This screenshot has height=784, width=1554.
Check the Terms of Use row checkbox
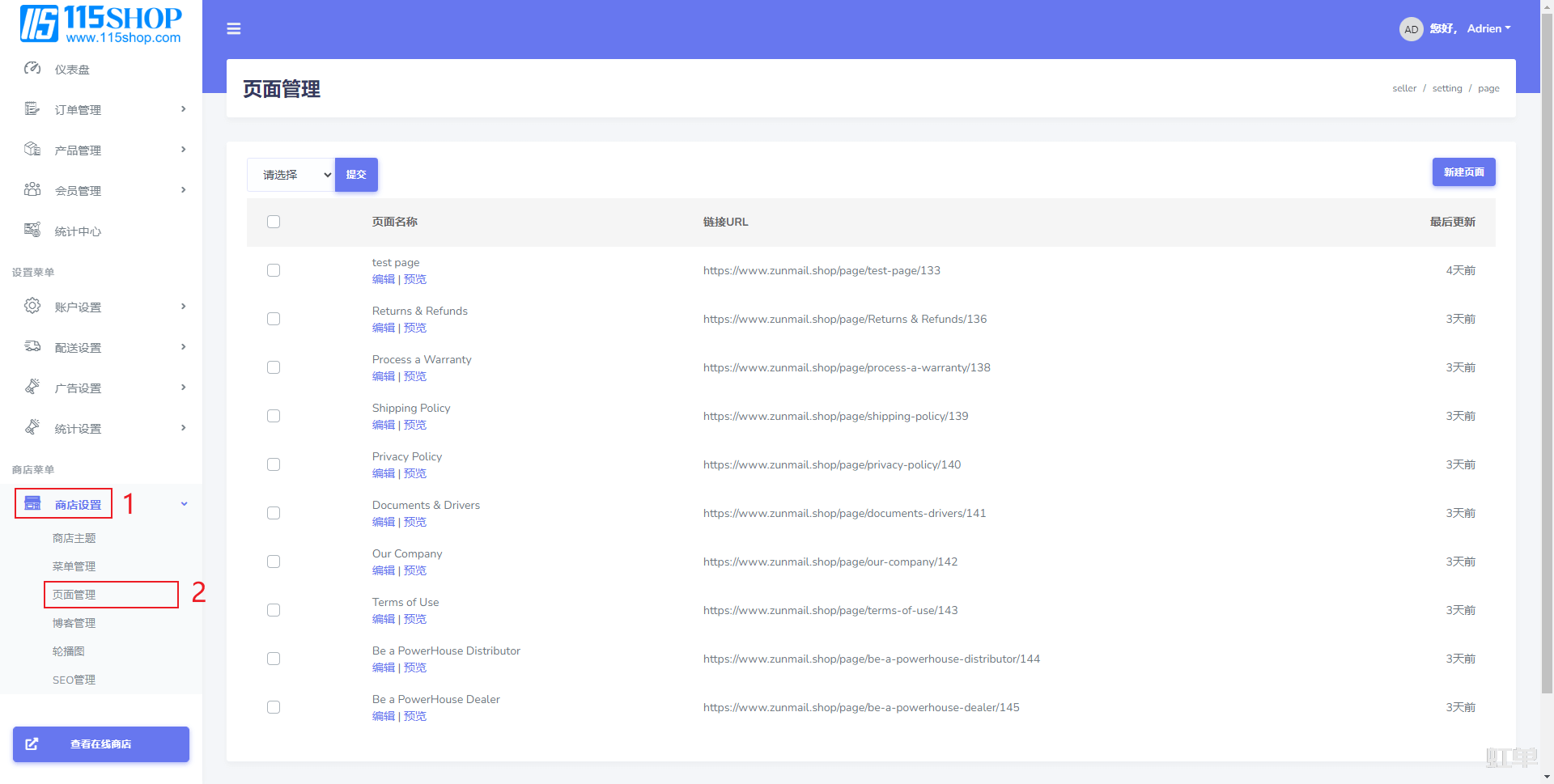pyautogui.click(x=274, y=610)
